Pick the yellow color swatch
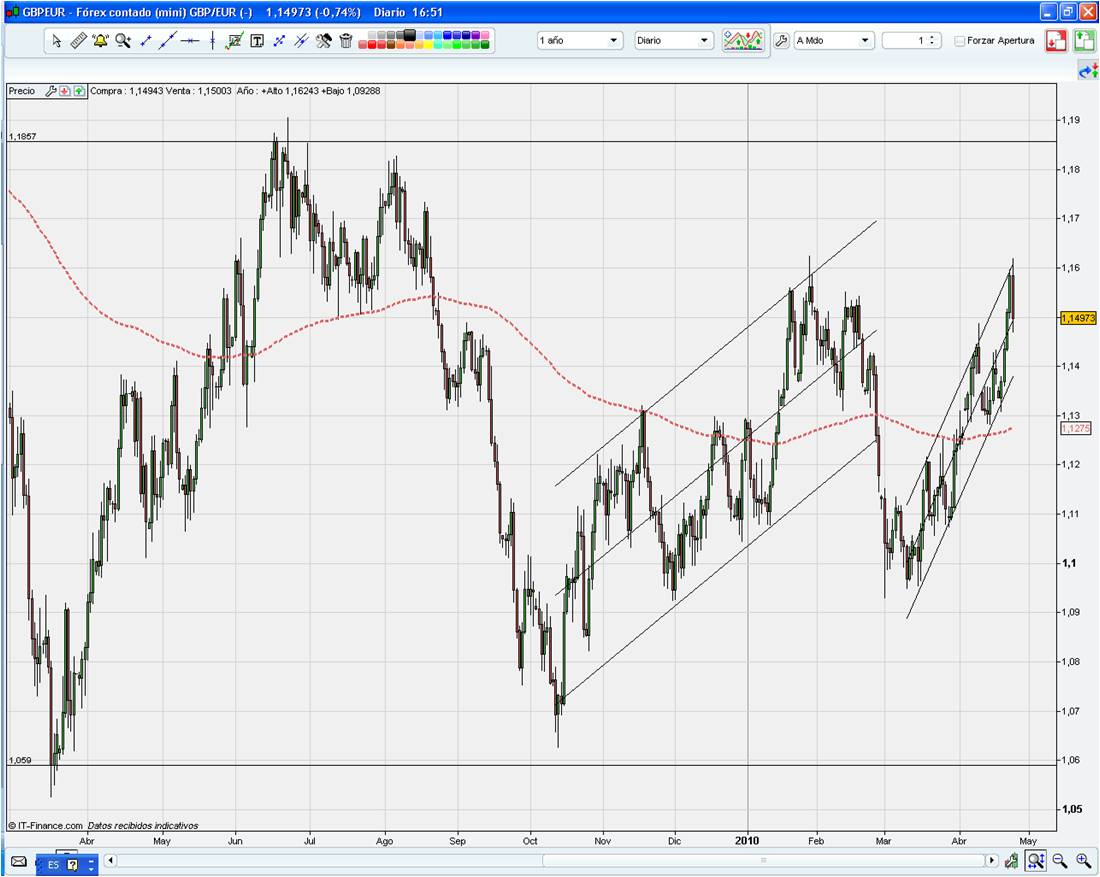The height and width of the screenshot is (877, 1100). tap(428, 44)
